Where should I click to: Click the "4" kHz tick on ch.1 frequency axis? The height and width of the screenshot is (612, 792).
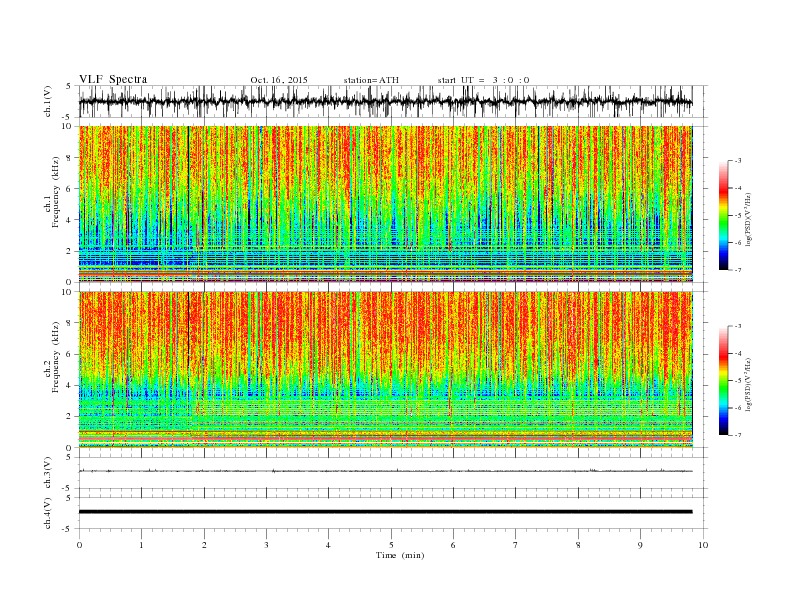click(70, 220)
